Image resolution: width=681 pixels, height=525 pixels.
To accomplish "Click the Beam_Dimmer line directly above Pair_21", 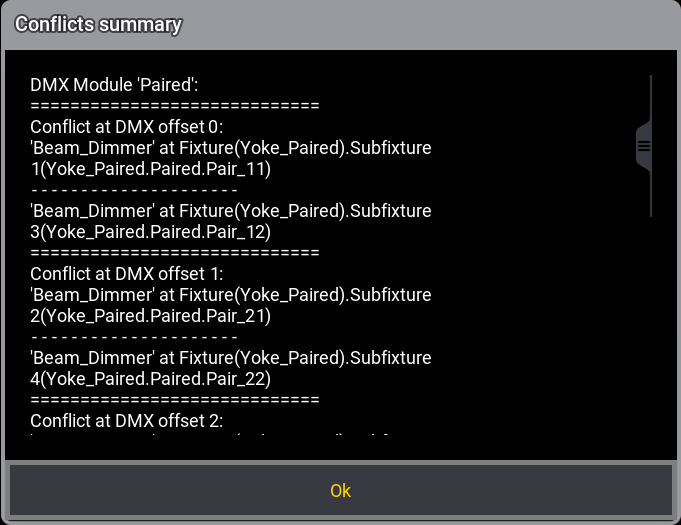I will [x=231, y=295].
